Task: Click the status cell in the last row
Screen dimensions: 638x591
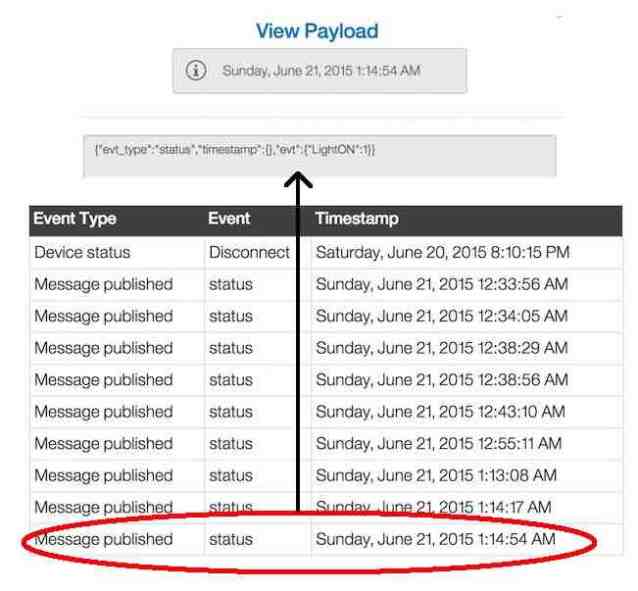Action: coord(231,539)
